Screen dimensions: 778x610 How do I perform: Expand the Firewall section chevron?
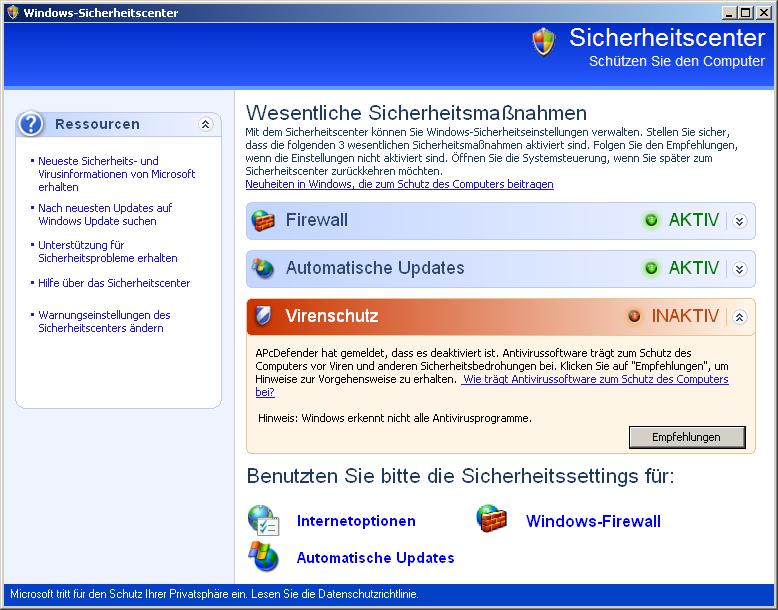click(x=739, y=221)
